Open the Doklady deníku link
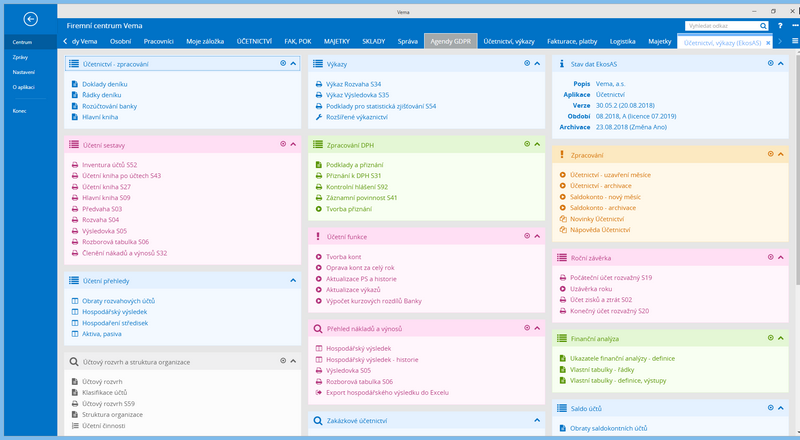This screenshot has width=800, height=440. 105,84
